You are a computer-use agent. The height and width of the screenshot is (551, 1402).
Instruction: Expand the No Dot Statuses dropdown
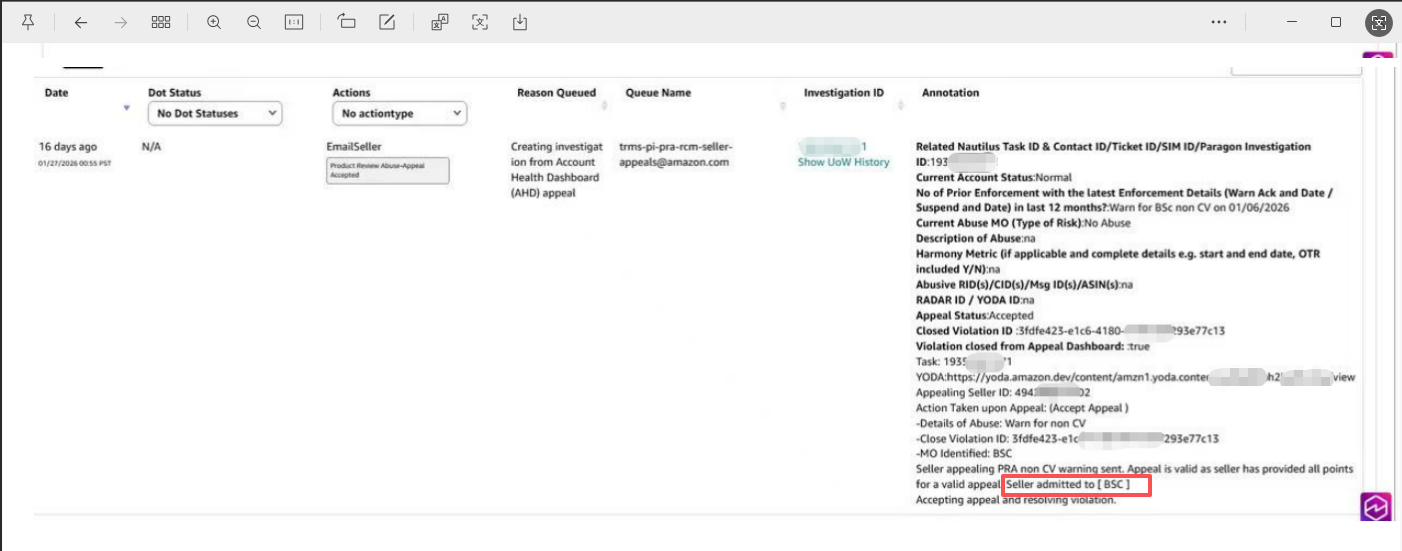[x=215, y=114]
